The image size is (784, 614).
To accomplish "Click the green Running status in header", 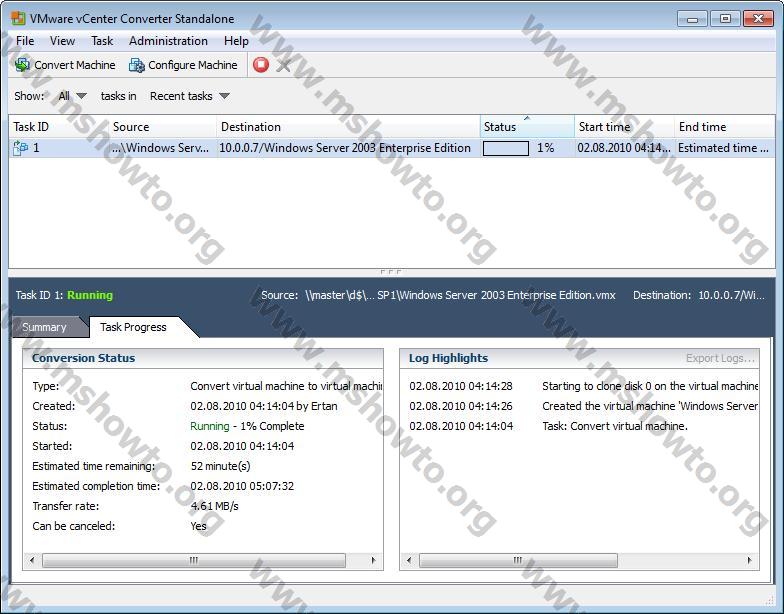I will [x=90, y=295].
